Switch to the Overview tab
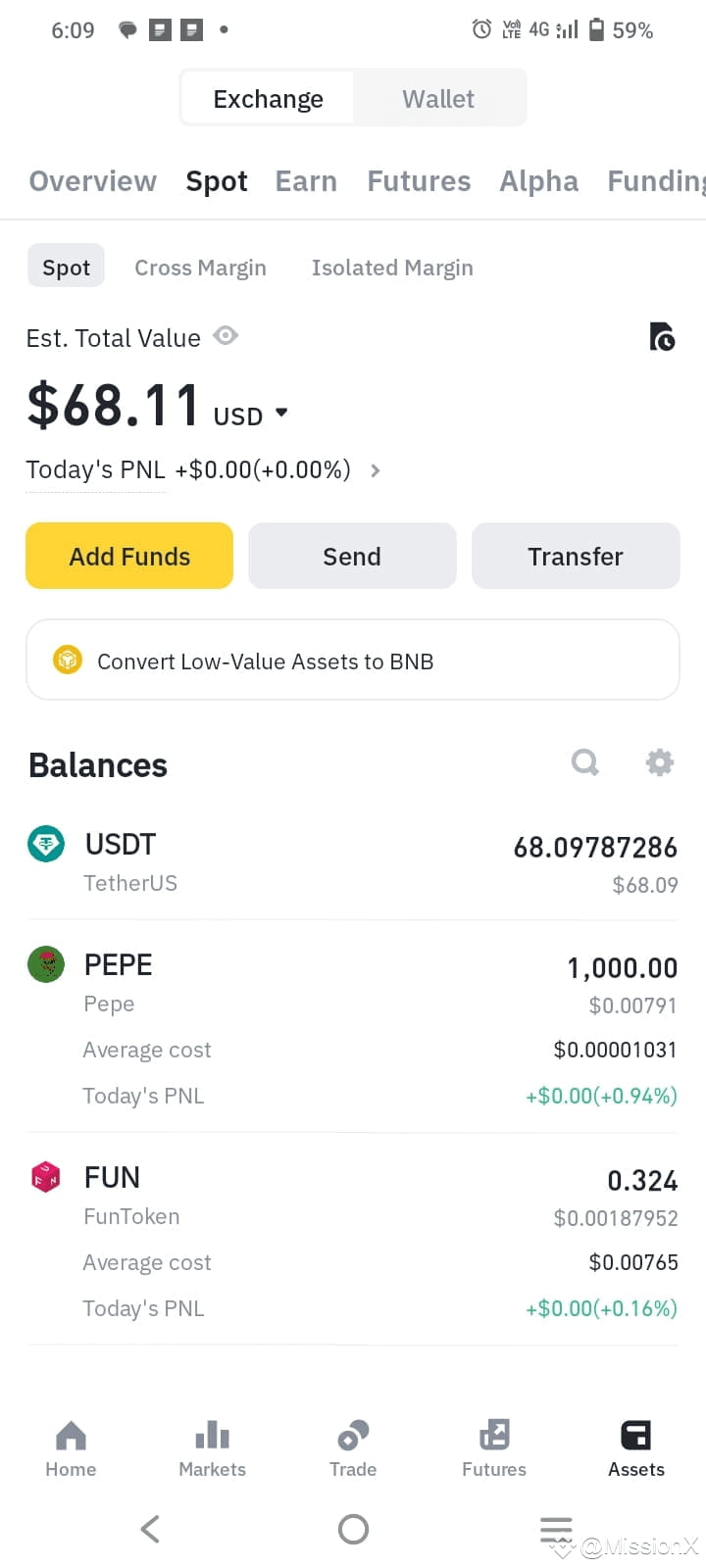The image size is (706, 1568). click(x=93, y=181)
